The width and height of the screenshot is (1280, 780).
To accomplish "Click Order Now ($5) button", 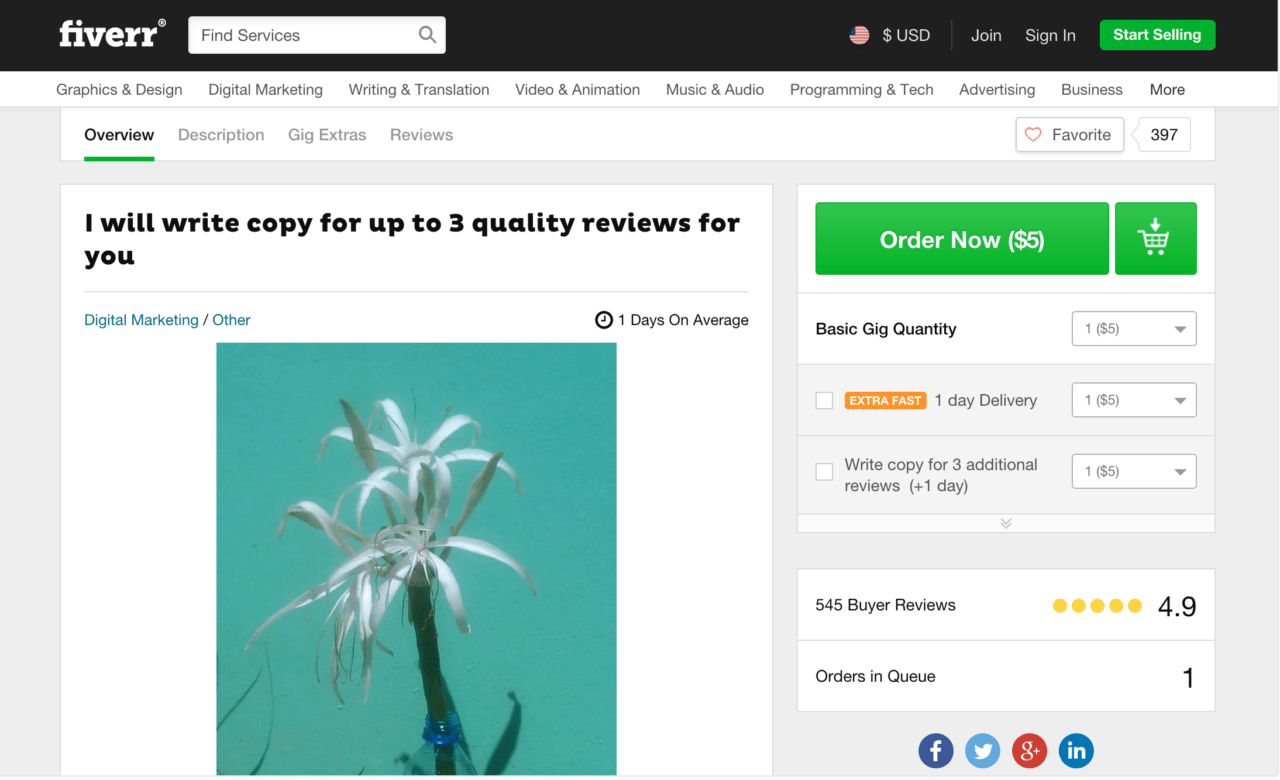I will coord(962,238).
